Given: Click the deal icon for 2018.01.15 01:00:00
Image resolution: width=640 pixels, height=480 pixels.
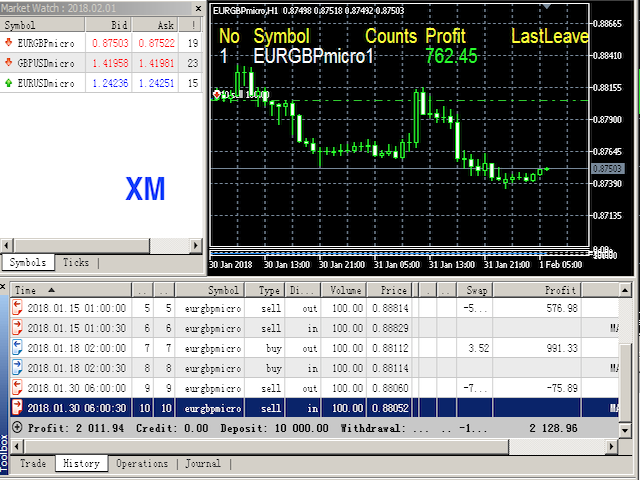Looking at the screenshot, I should pos(17,309).
